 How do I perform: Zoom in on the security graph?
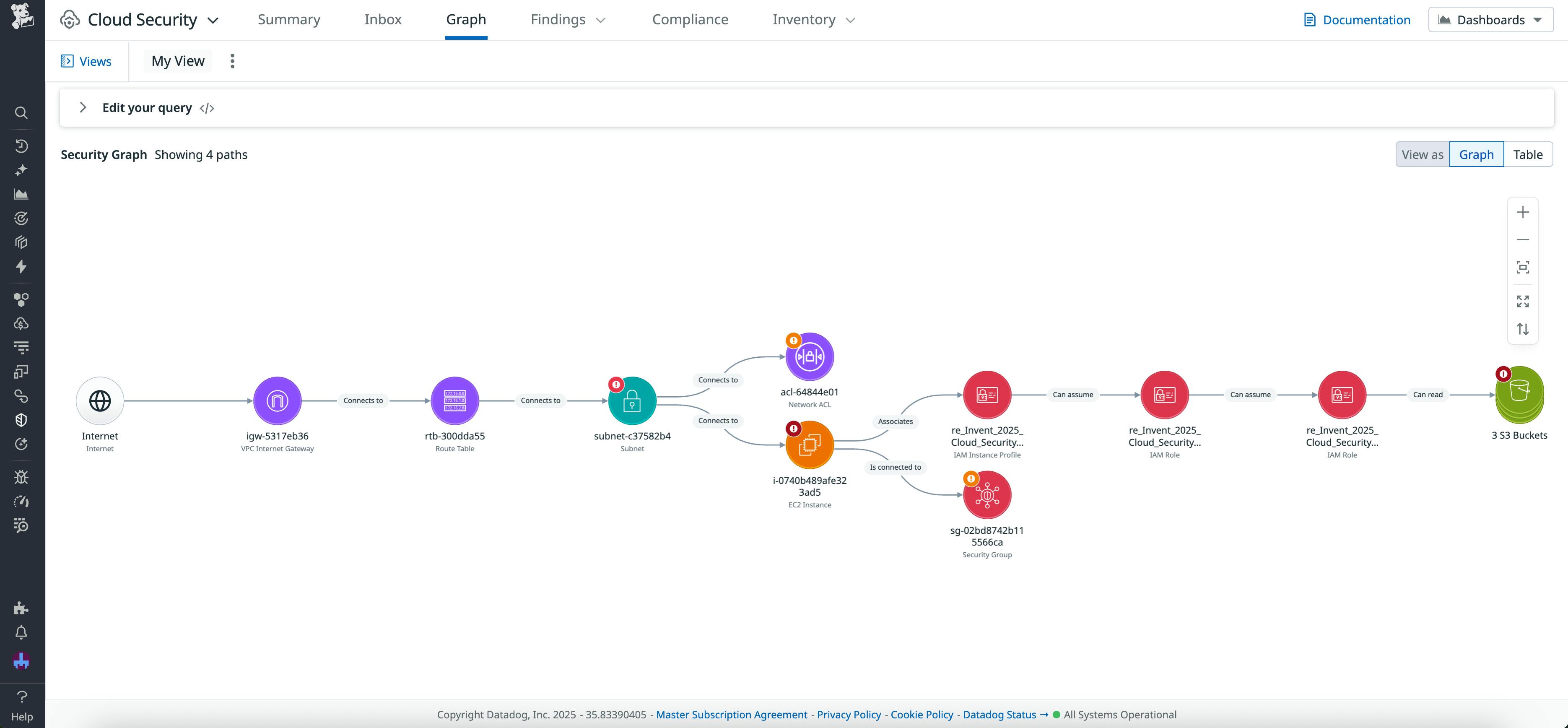[x=1524, y=212]
